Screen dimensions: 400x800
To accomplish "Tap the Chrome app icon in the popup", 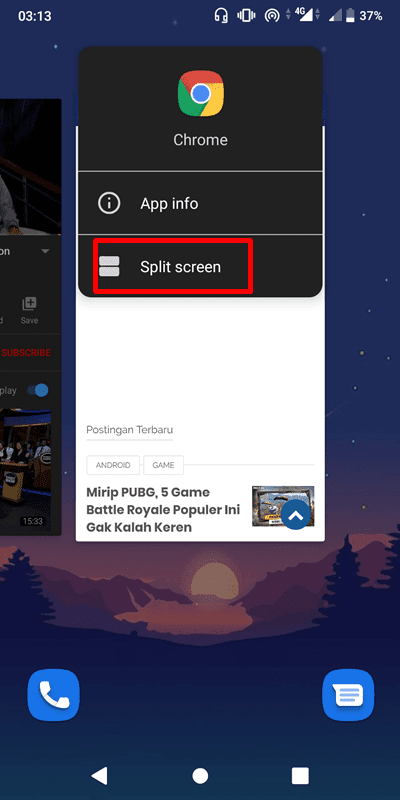I will 201,93.
